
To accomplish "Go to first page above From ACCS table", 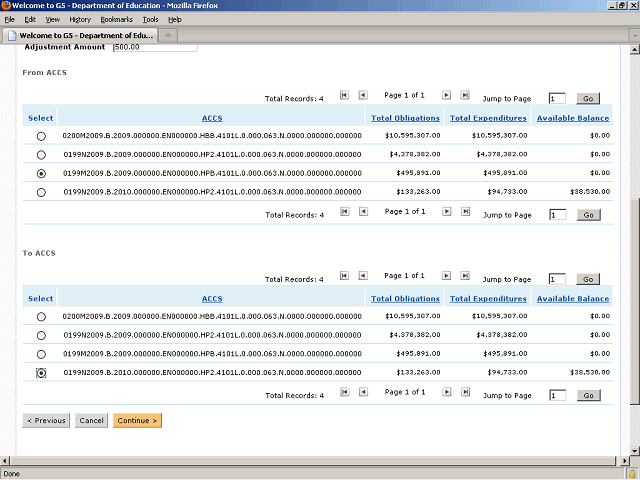I will click(x=344, y=96).
